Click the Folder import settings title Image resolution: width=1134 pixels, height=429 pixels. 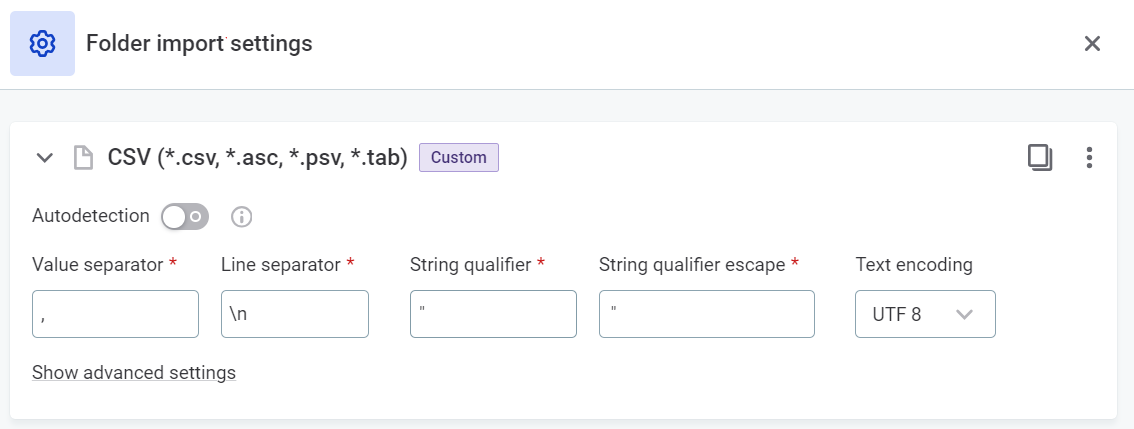pyautogui.click(x=199, y=44)
